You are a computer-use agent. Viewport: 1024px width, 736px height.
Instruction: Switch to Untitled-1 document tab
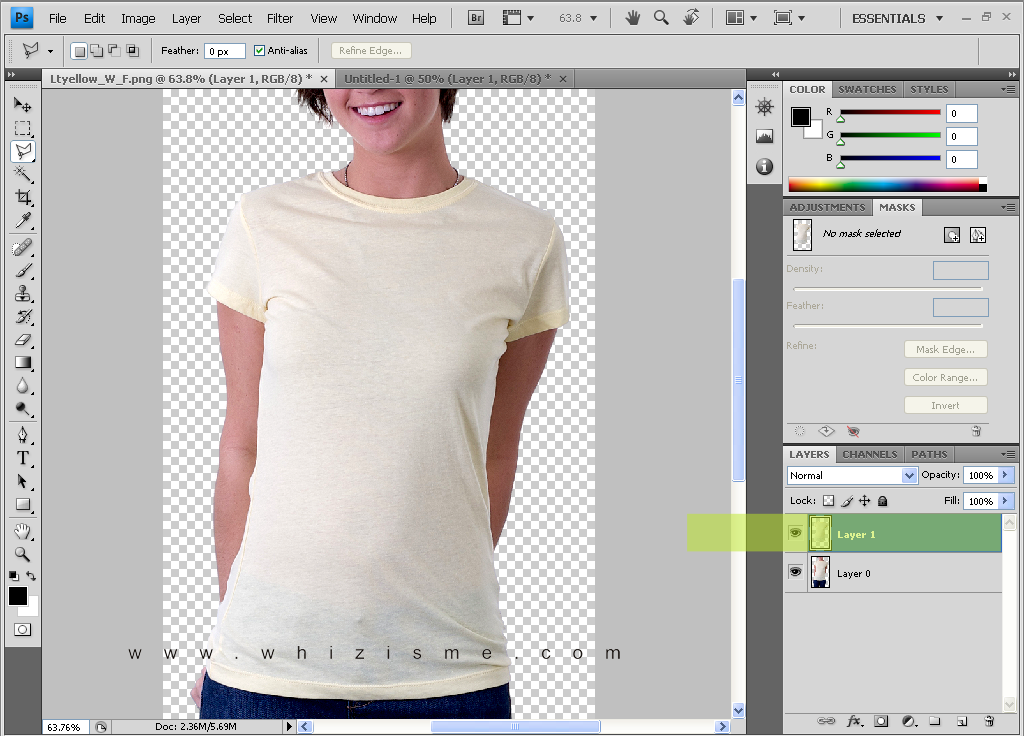point(447,78)
